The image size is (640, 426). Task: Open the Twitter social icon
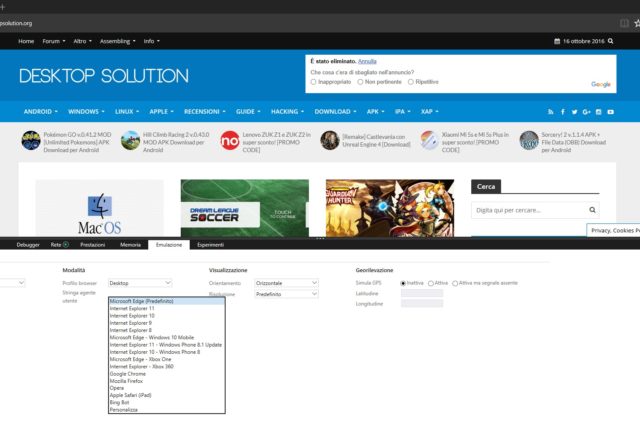[x=574, y=112]
